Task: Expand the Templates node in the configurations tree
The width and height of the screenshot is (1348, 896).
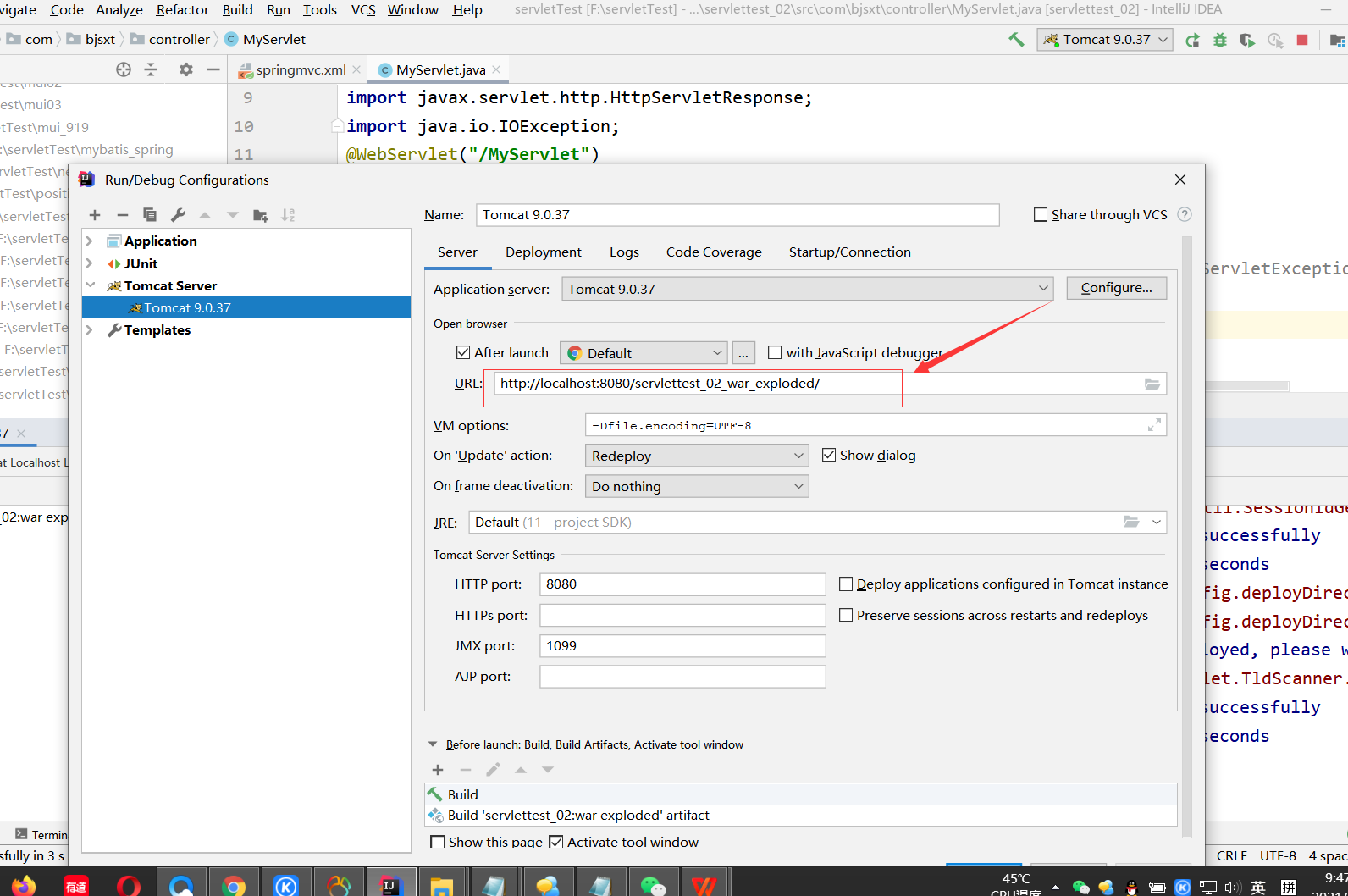Action: (90, 329)
